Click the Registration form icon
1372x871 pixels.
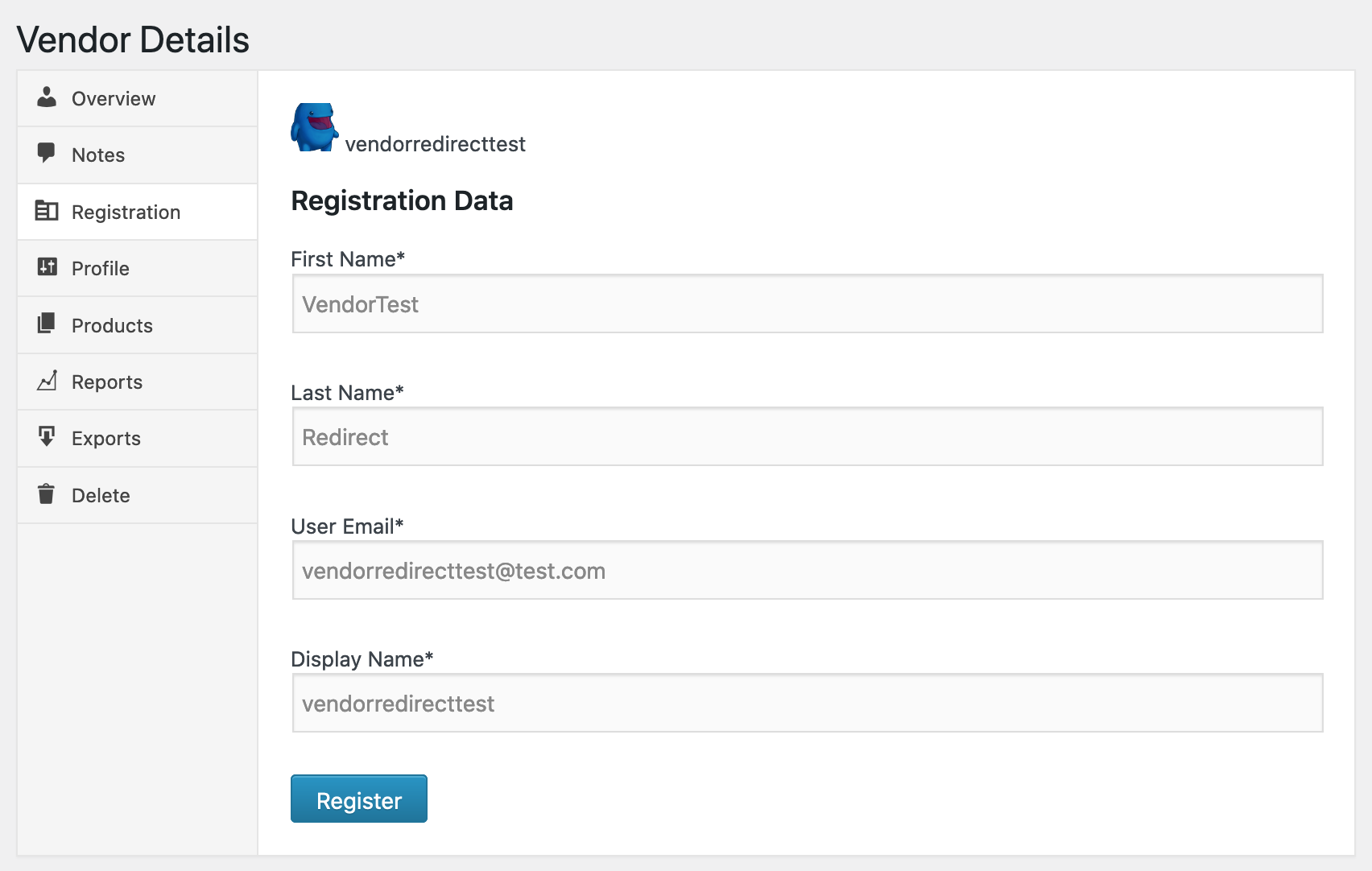(x=47, y=211)
